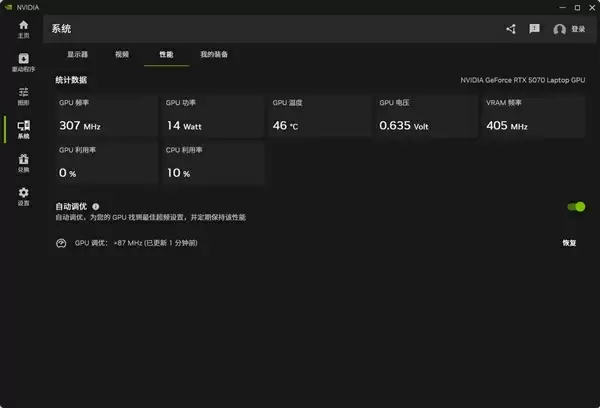The height and width of the screenshot is (408, 600).
Task: Click the 恢复 restore button
Action: click(x=569, y=243)
